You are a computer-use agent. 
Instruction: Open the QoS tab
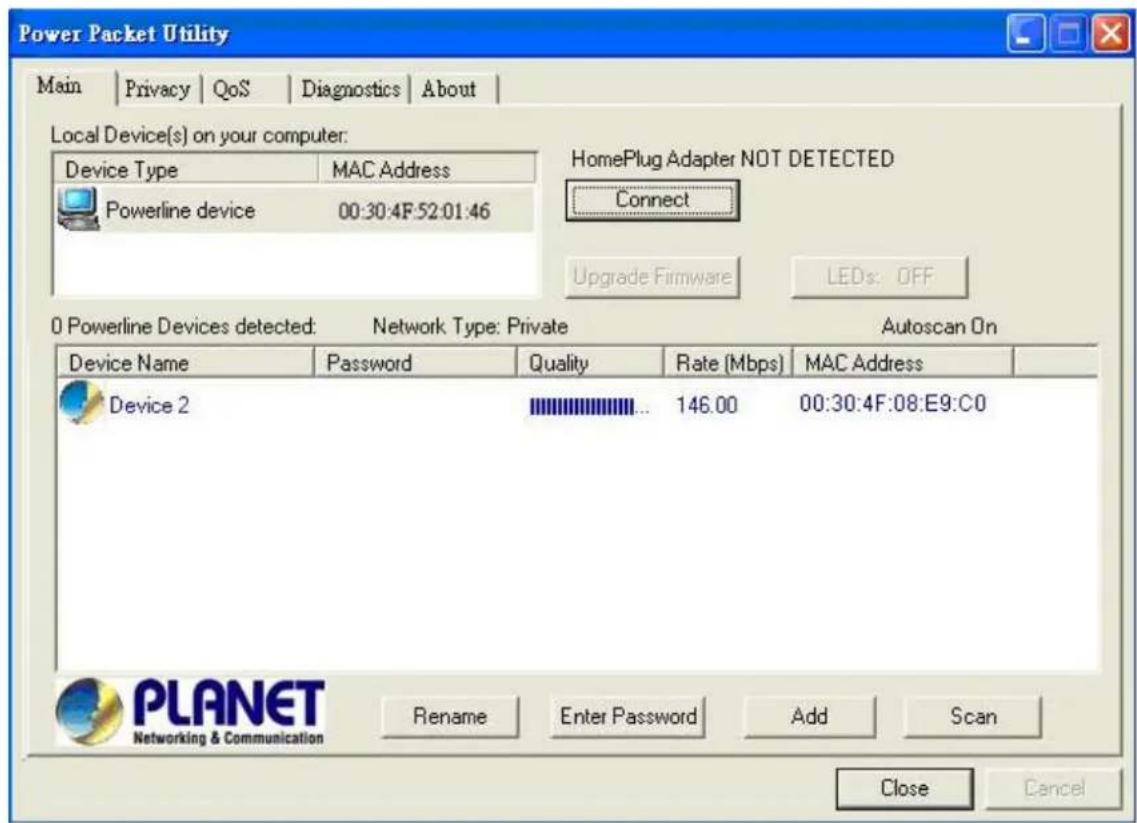click(231, 89)
